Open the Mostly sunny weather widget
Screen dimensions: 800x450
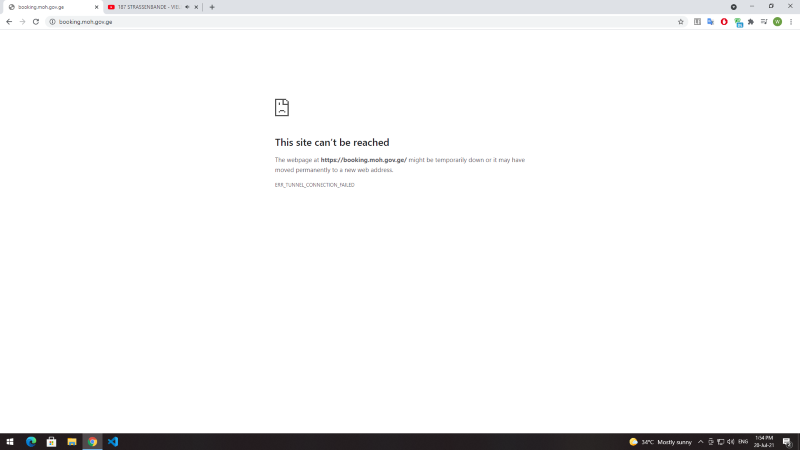(x=660, y=442)
